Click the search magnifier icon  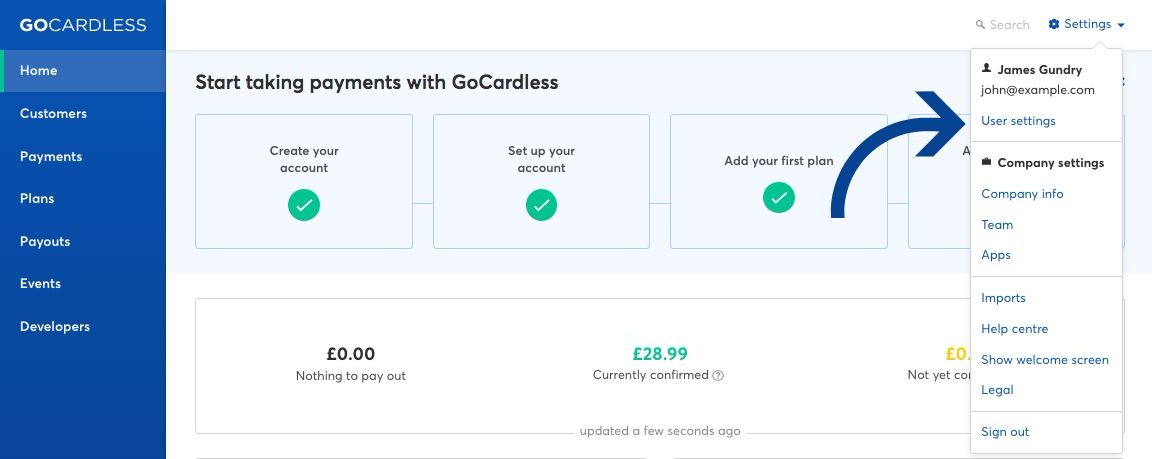tap(980, 25)
